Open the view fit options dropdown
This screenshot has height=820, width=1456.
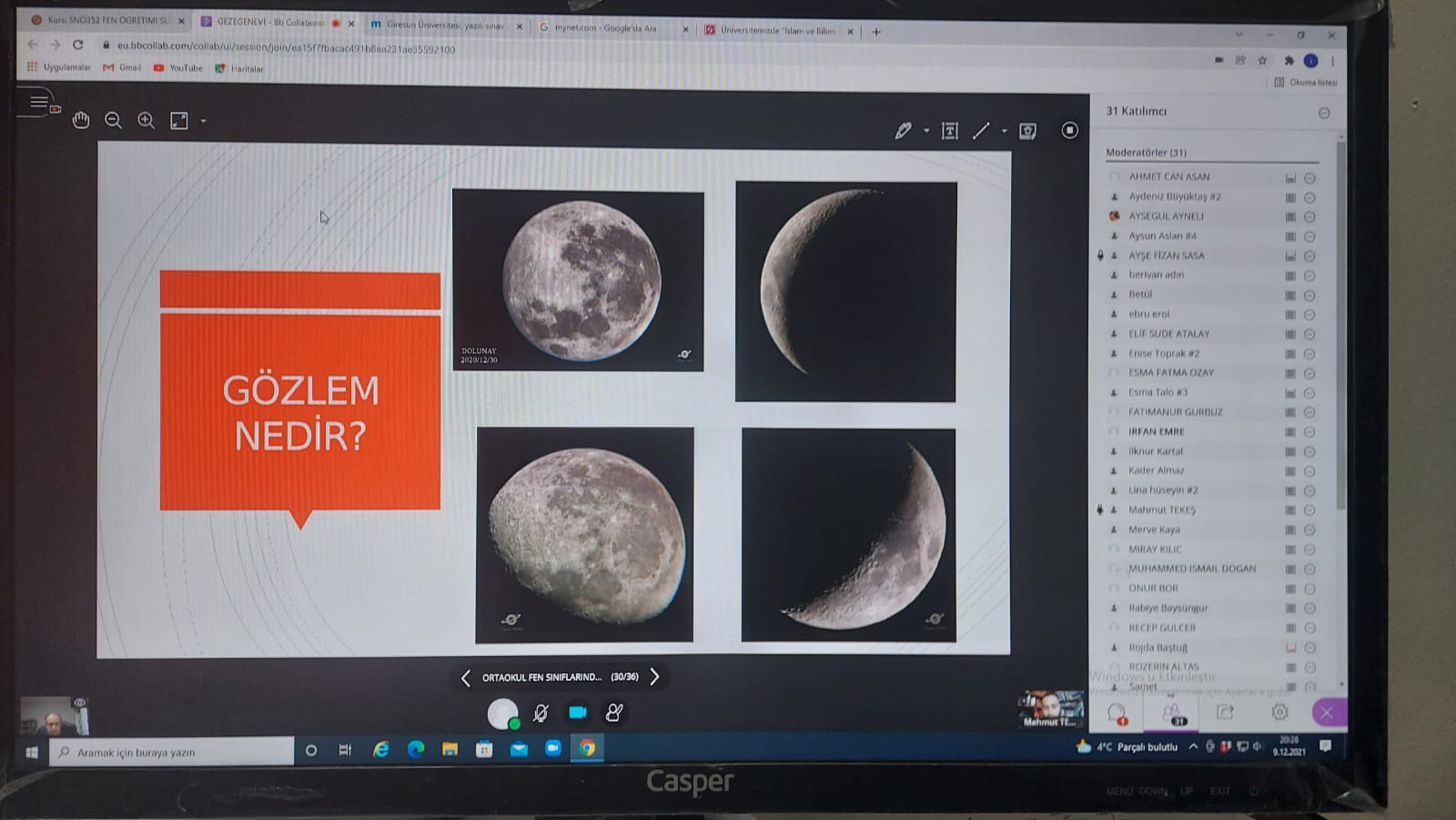(x=203, y=121)
